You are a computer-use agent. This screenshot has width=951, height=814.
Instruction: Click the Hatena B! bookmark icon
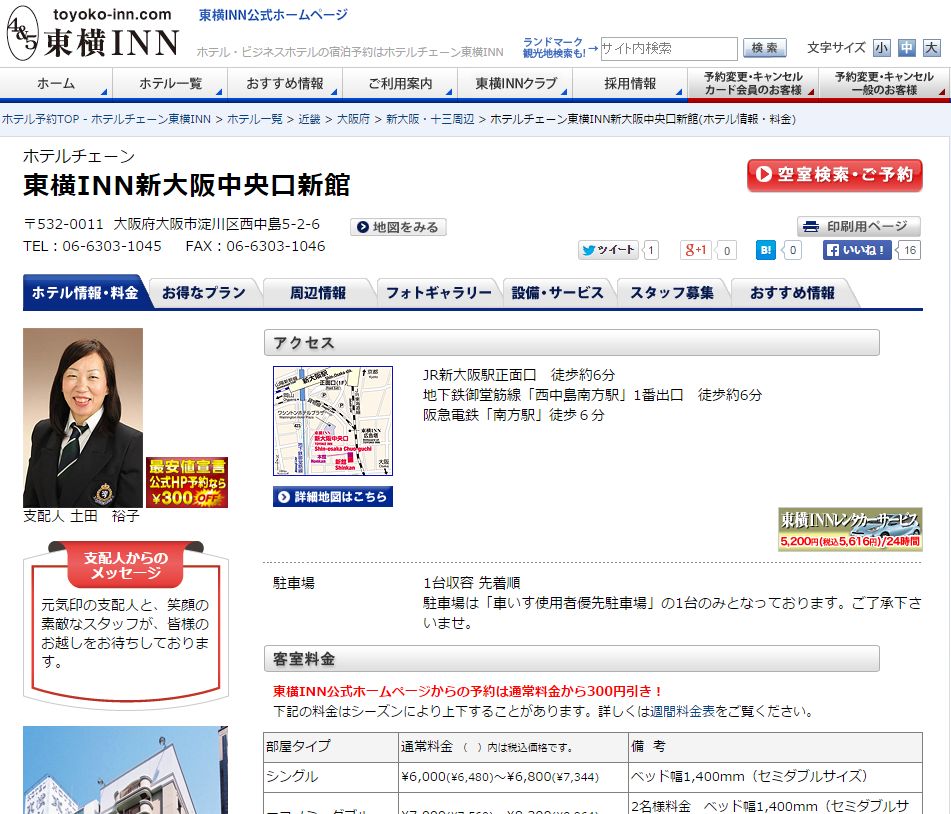click(765, 250)
